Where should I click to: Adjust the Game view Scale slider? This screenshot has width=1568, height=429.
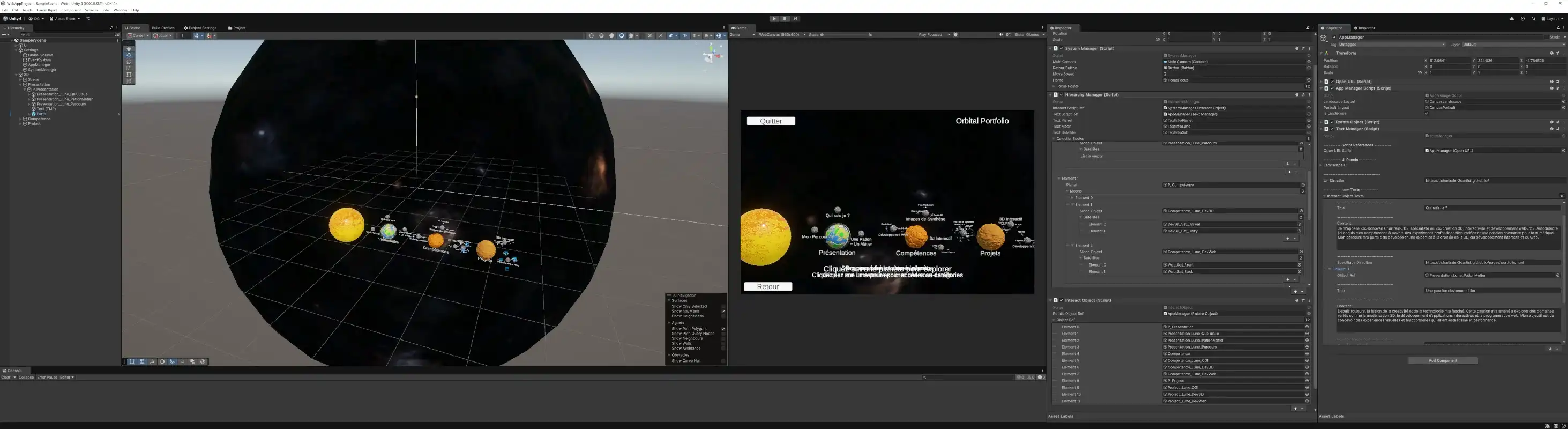click(x=843, y=35)
